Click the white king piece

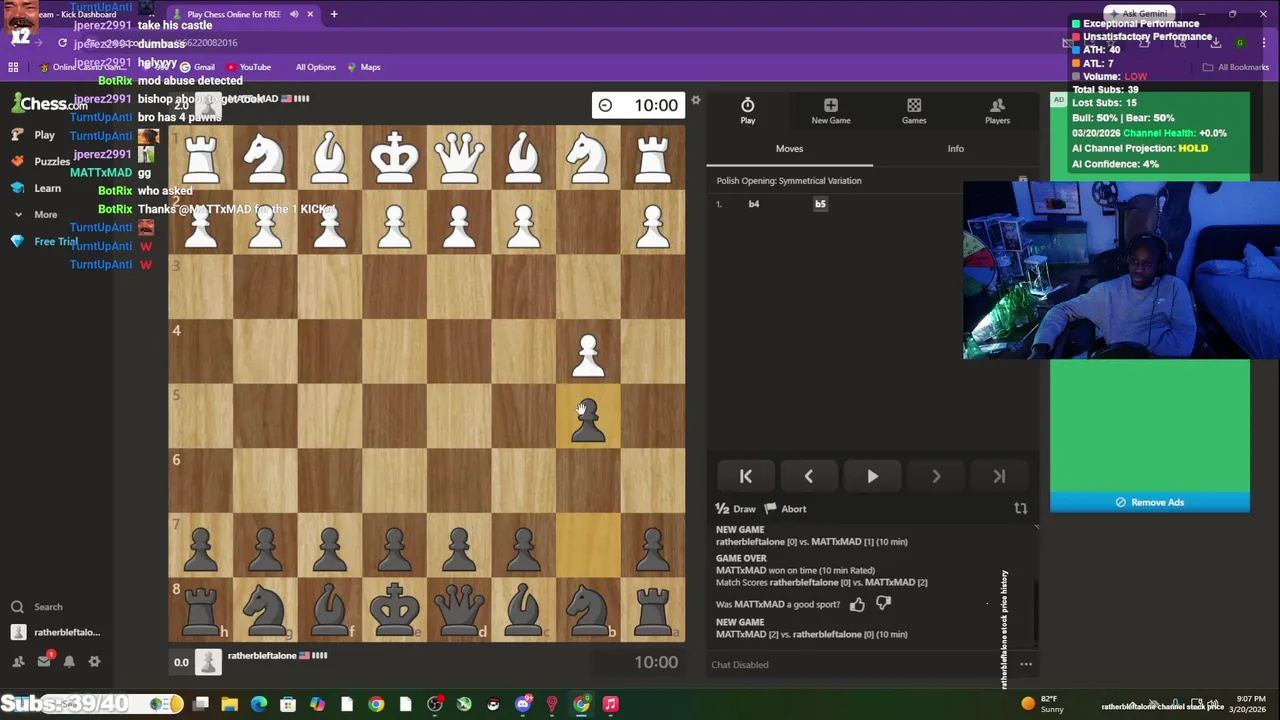click(x=394, y=157)
